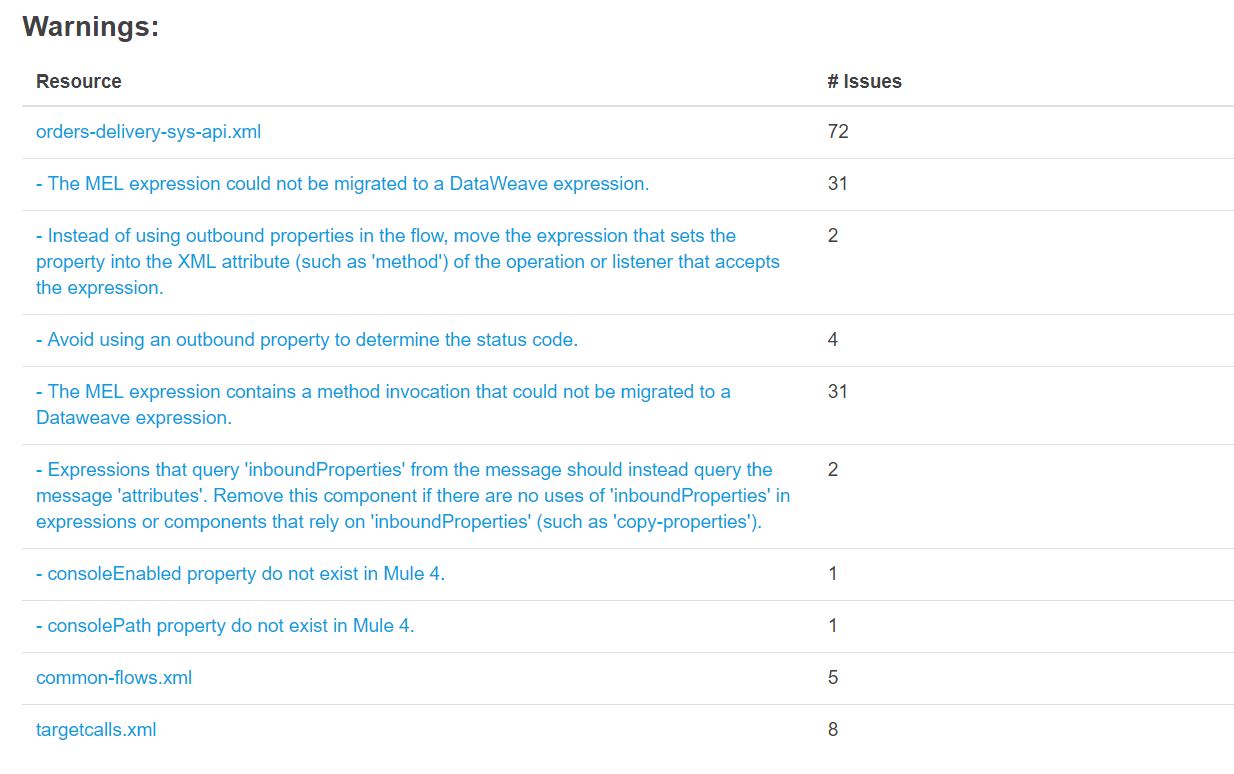This screenshot has width=1234, height=774.
Task: Click the issue count in the consolePath row
Action: click(x=833, y=626)
